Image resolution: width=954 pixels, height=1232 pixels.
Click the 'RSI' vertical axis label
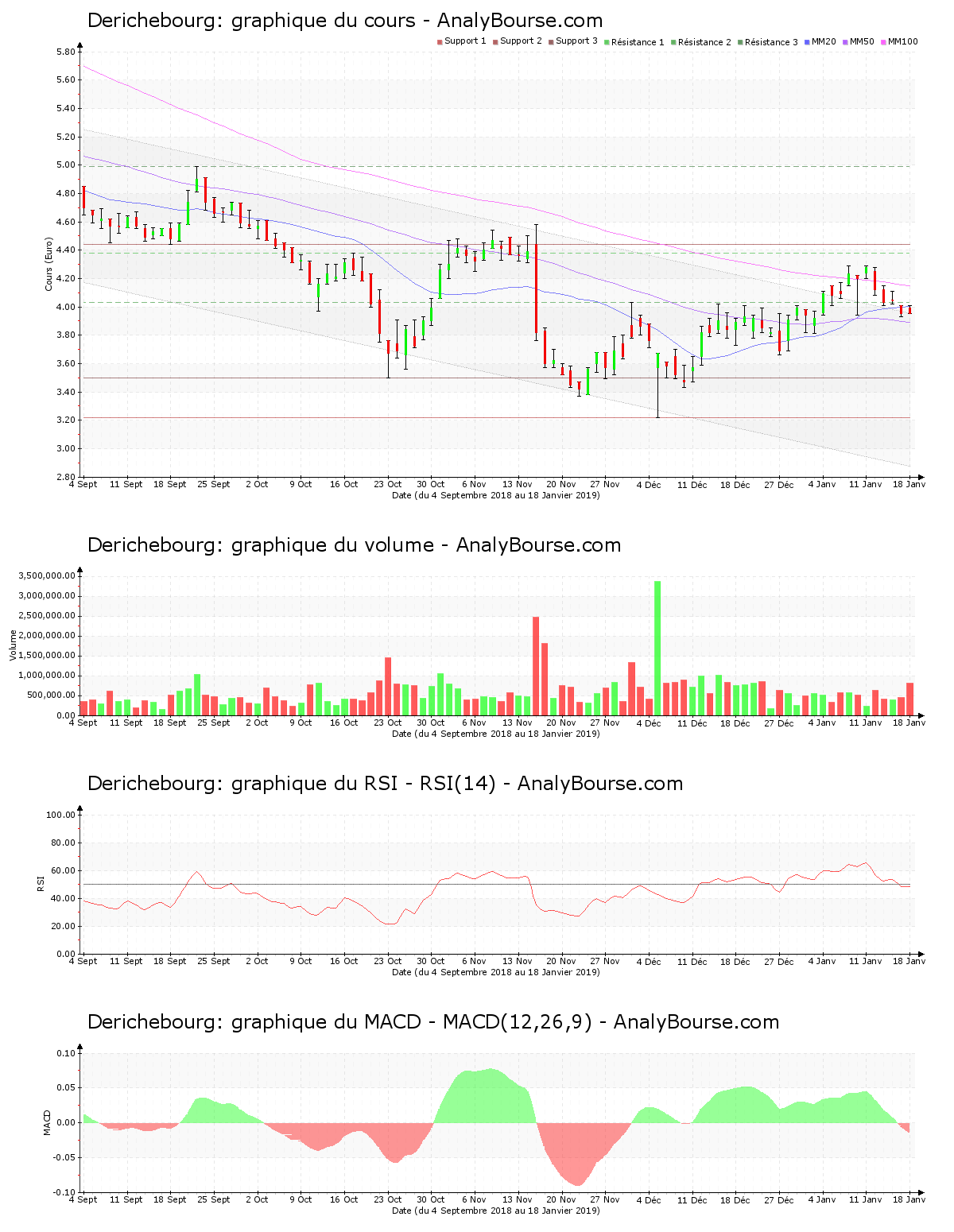pyautogui.click(x=41, y=883)
